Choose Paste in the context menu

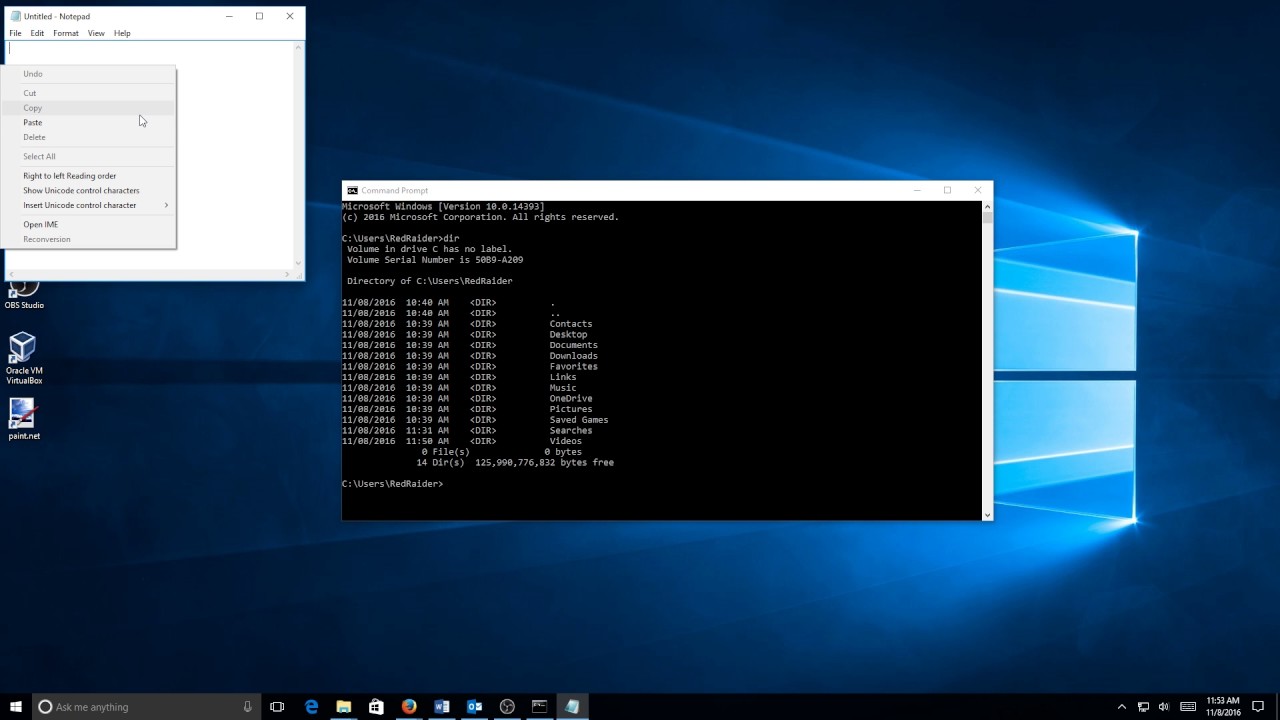tap(90, 122)
